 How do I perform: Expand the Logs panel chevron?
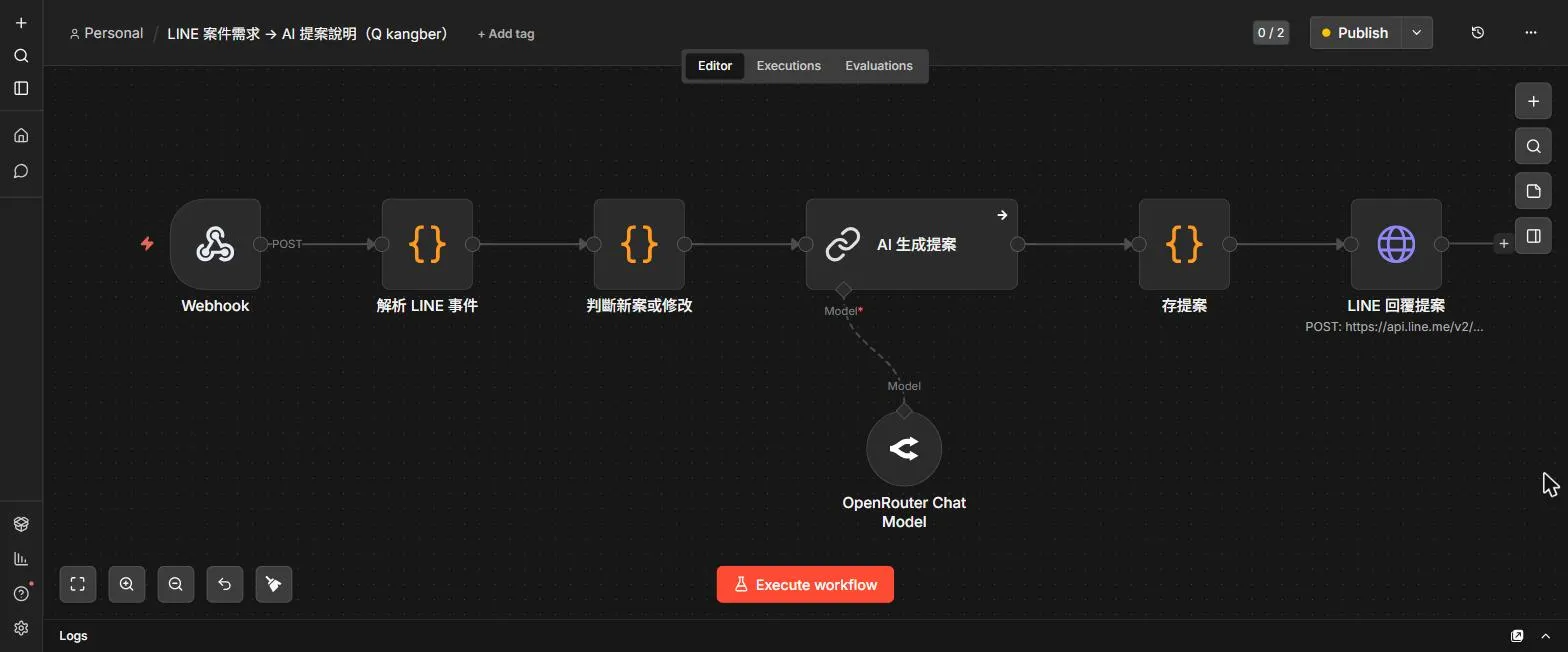coord(1546,636)
